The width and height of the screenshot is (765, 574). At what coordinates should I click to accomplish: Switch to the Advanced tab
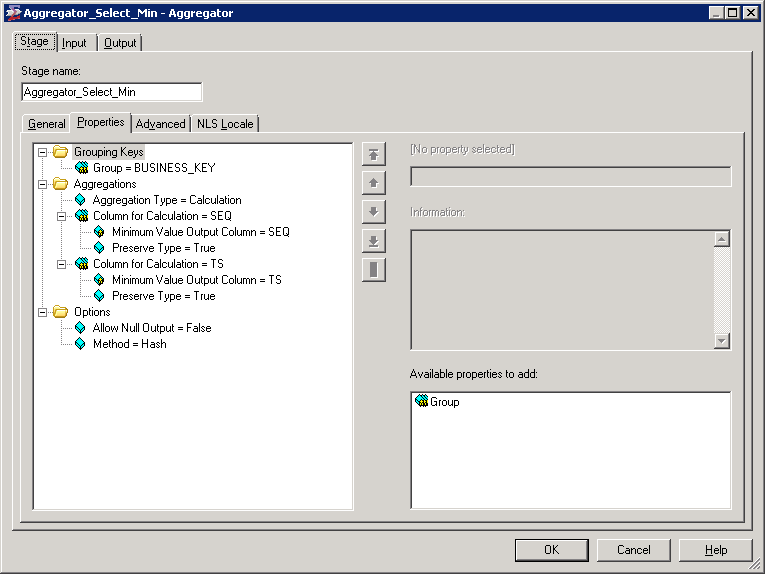pos(161,124)
